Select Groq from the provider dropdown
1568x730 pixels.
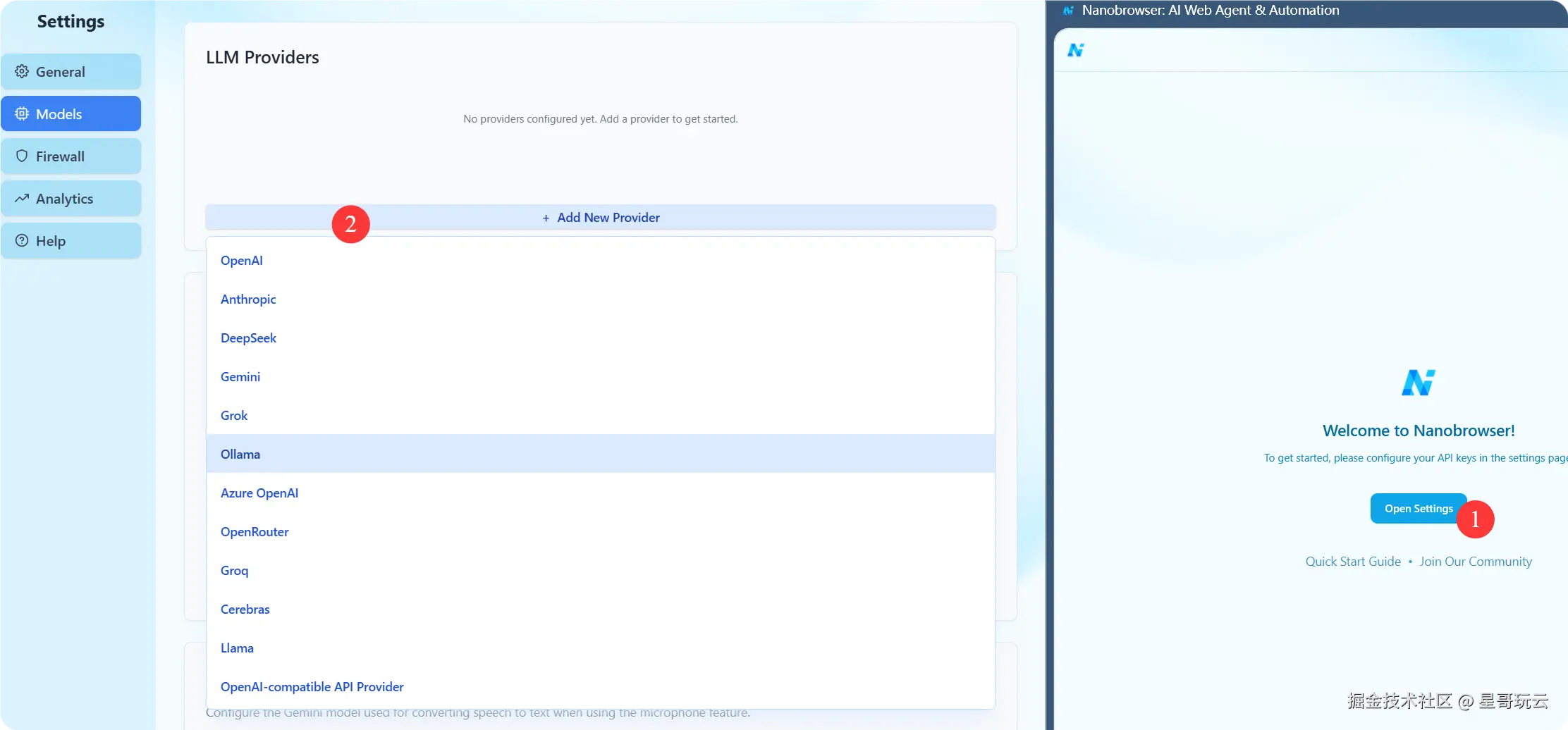tap(601, 571)
